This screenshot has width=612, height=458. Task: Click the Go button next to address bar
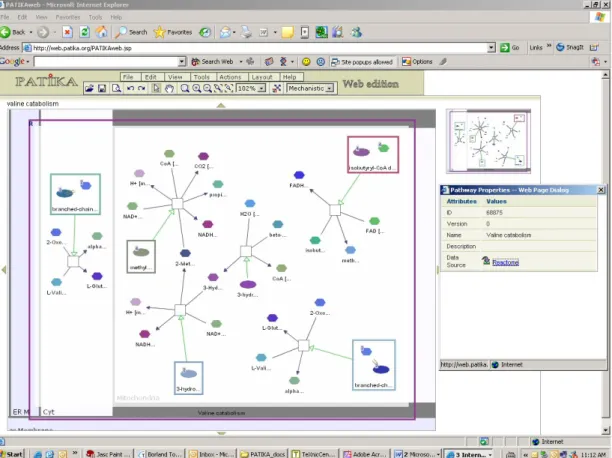point(510,48)
